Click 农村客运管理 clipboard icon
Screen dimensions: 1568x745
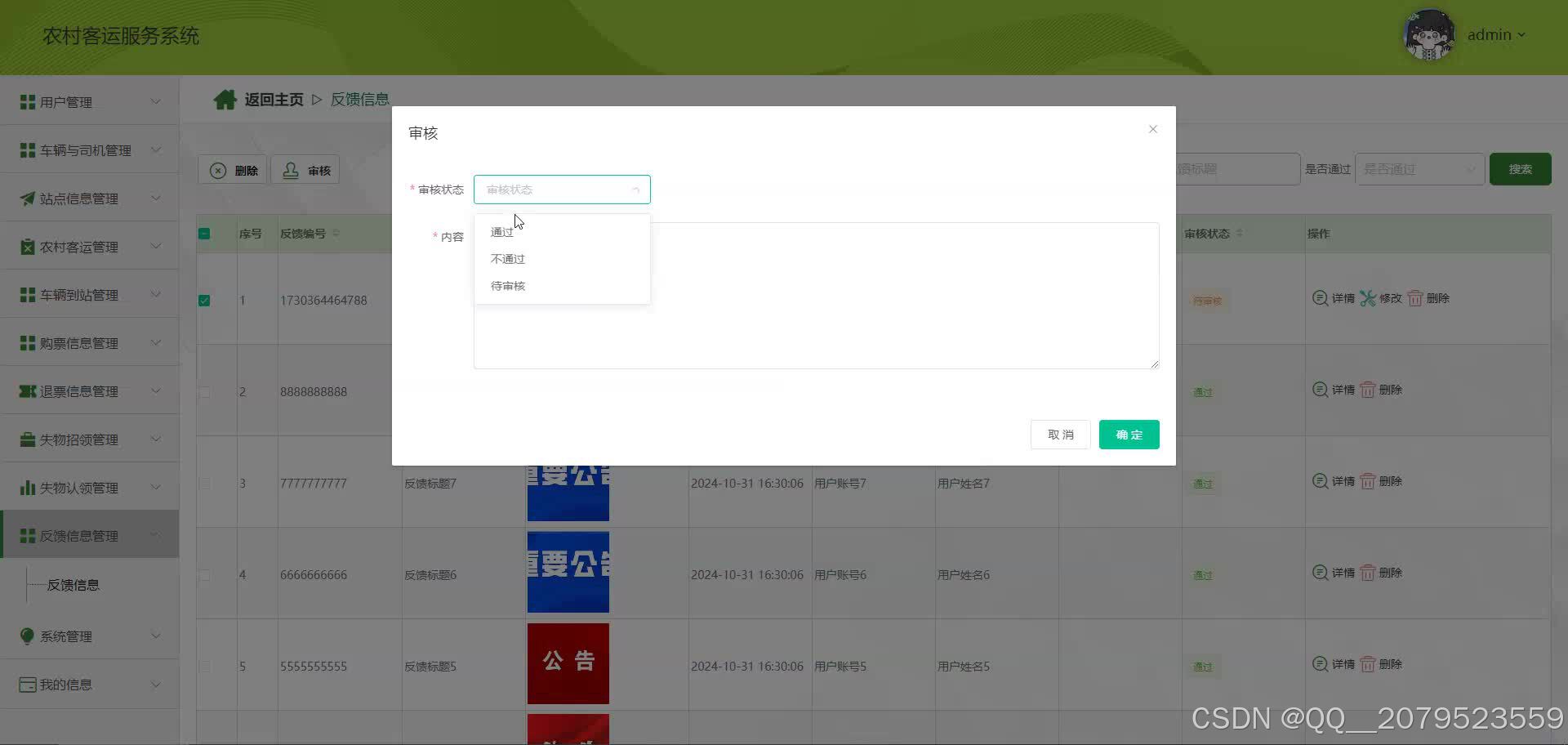28,247
